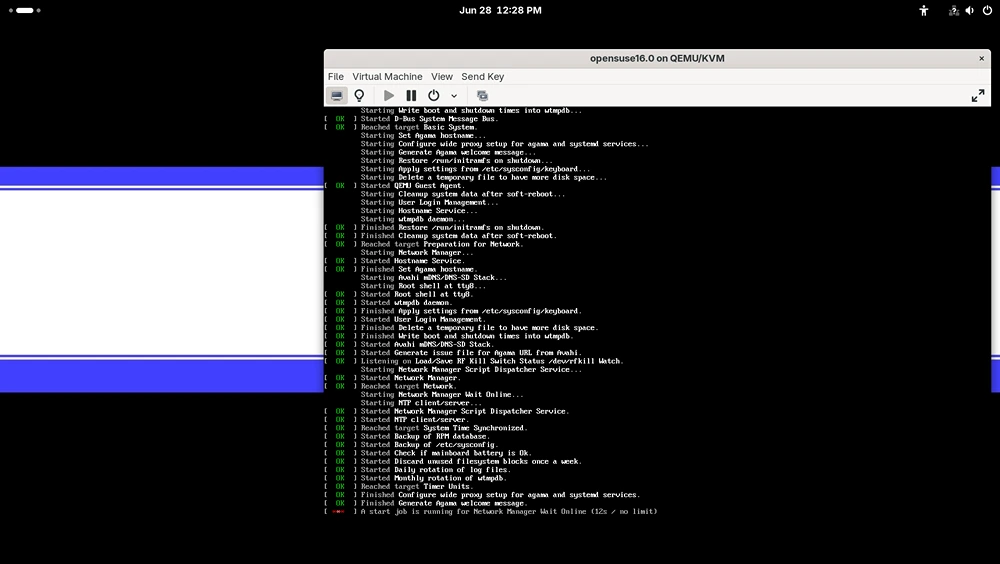
Task: Shut down the virtual machine power icon
Action: pos(434,96)
